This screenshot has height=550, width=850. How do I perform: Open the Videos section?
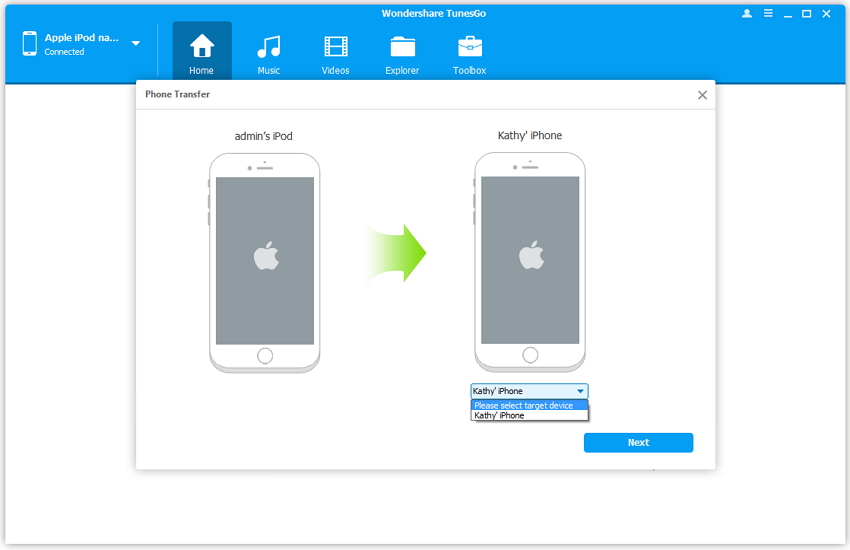(336, 47)
